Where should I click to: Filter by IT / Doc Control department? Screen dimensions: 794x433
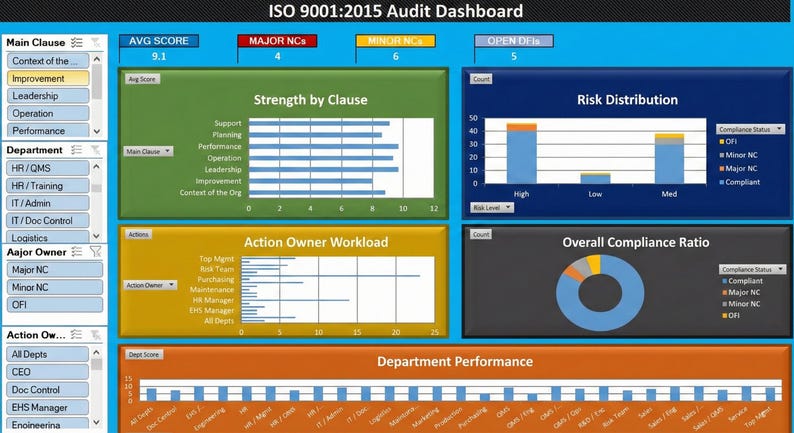48,221
